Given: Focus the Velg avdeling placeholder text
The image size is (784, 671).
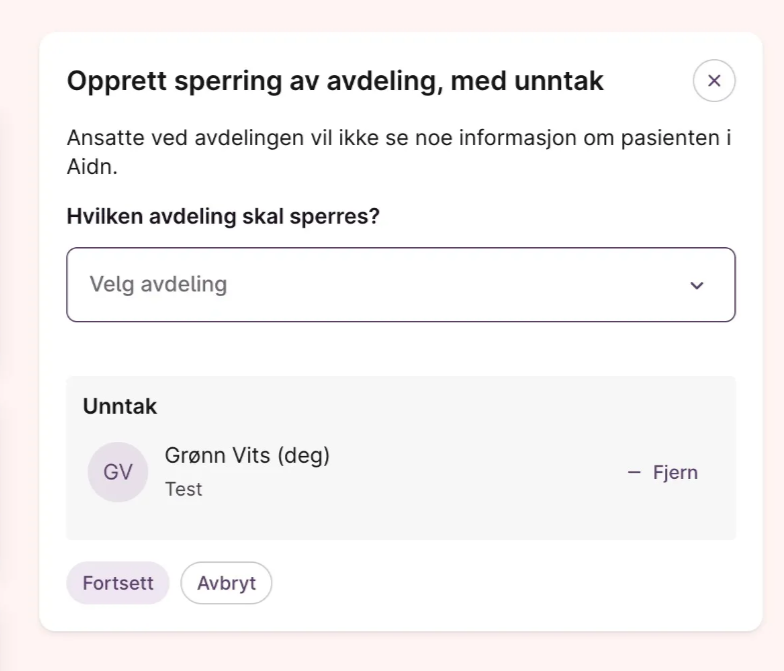Looking at the screenshot, I should point(158,285).
